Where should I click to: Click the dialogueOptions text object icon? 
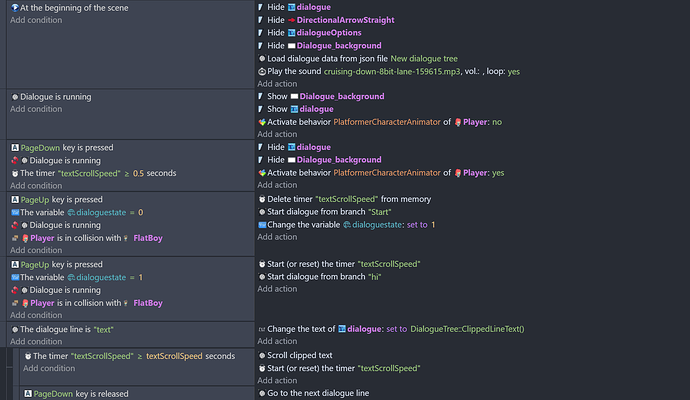point(292,33)
